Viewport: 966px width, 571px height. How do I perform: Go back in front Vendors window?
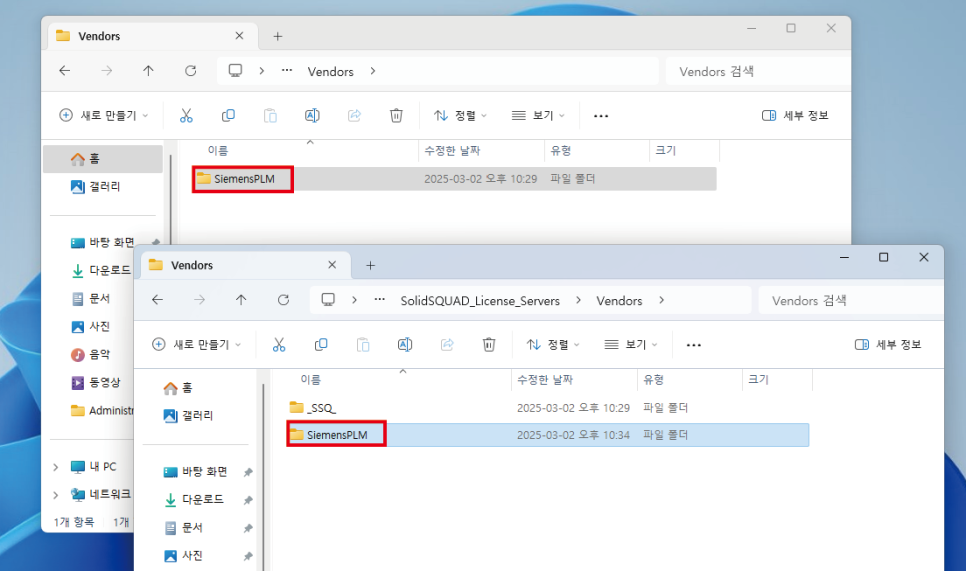pyautogui.click(x=158, y=300)
